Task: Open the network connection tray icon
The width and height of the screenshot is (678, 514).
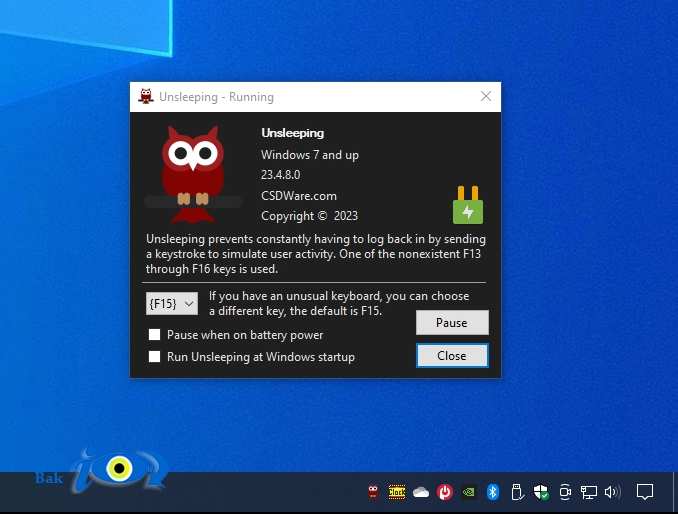Action: (x=588, y=492)
